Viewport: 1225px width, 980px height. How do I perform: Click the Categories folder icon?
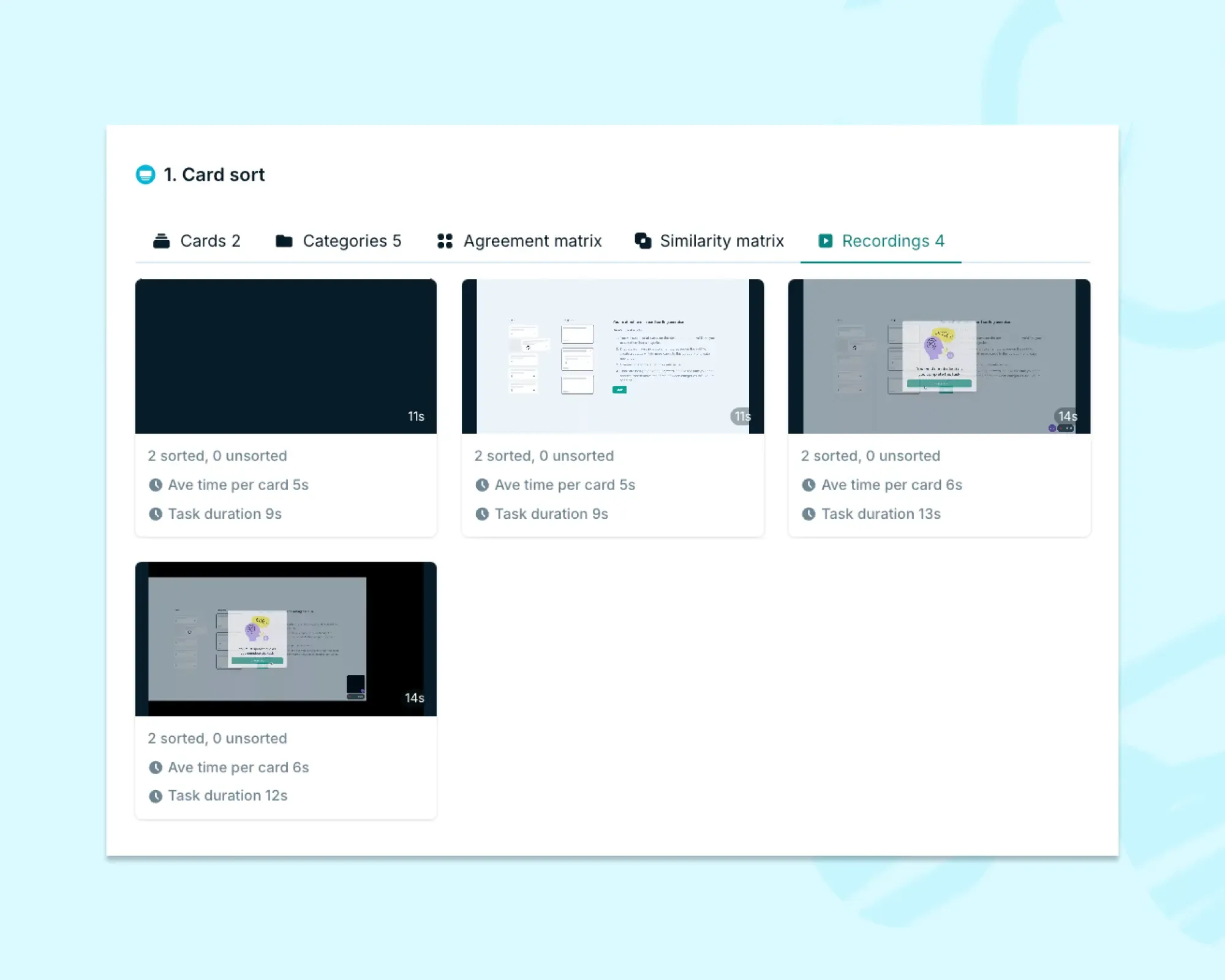[x=284, y=241]
